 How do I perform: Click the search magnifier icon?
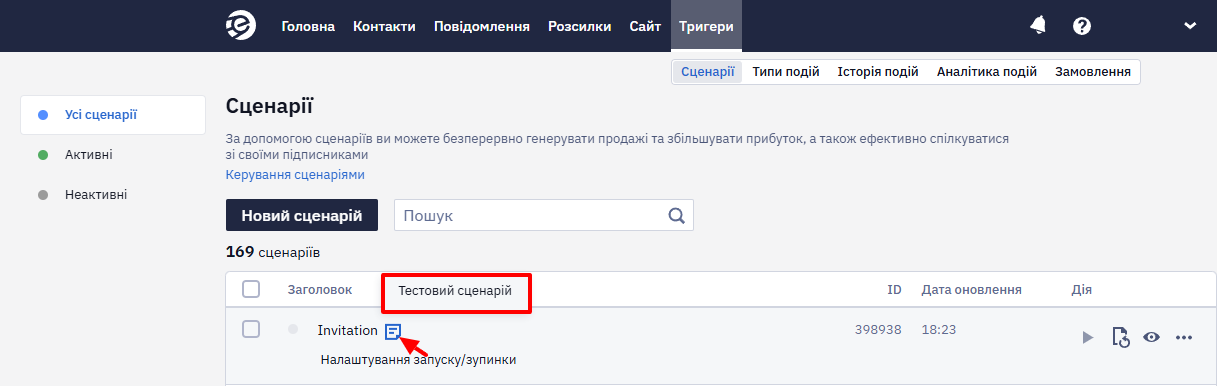[677, 215]
